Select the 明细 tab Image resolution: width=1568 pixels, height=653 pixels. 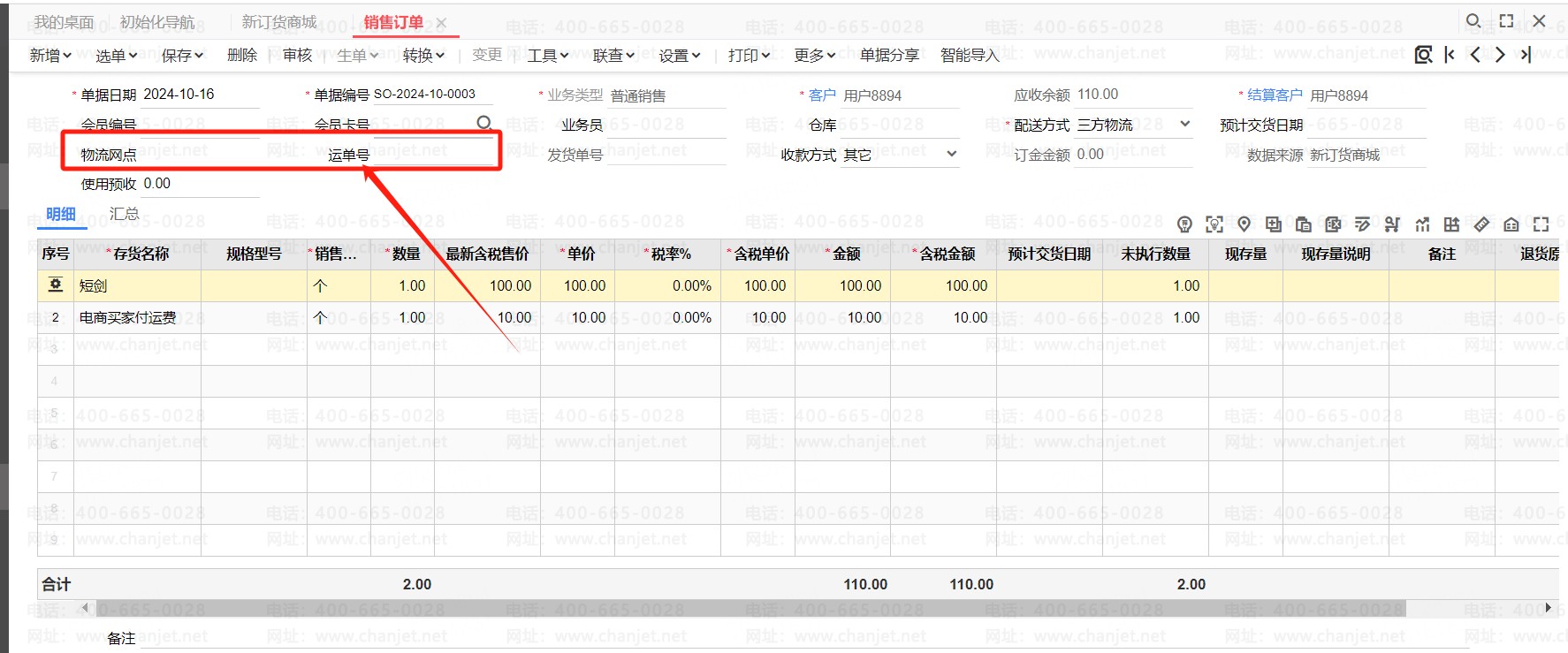61,214
